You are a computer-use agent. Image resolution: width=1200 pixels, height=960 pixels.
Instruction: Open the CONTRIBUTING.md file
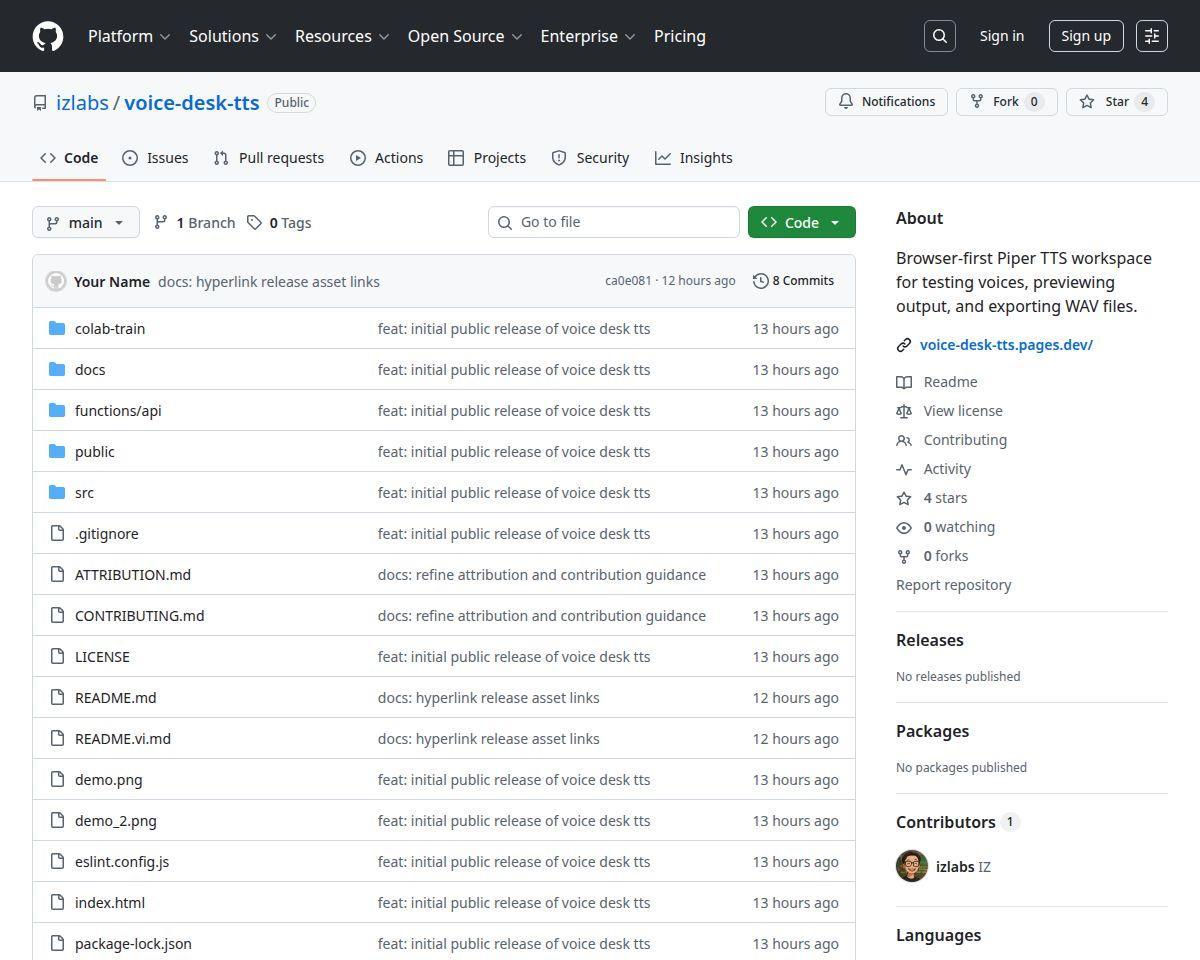click(139, 615)
